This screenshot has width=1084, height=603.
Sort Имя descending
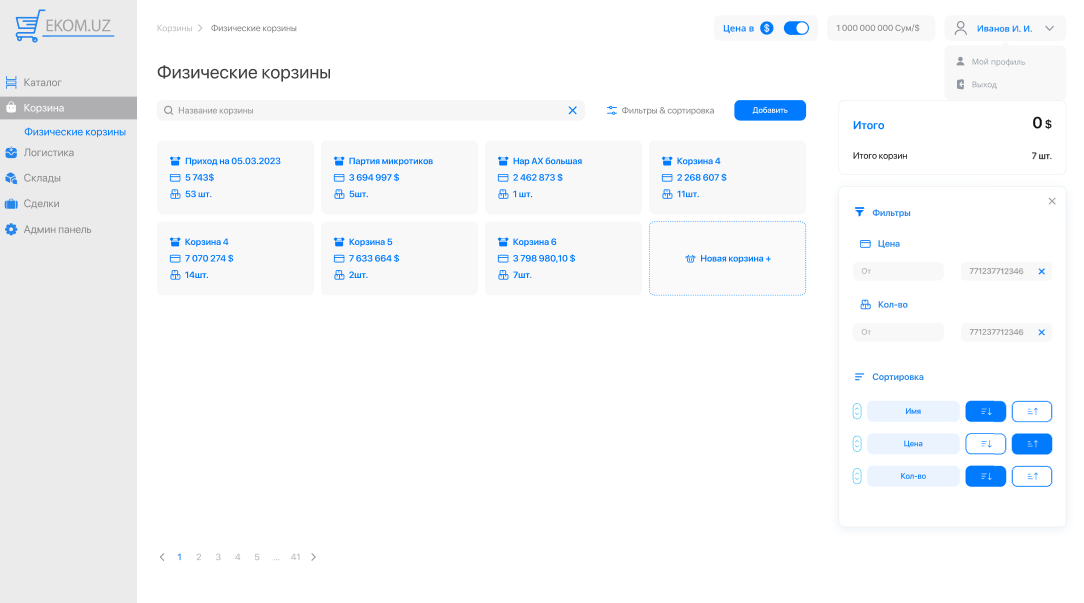tap(986, 411)
